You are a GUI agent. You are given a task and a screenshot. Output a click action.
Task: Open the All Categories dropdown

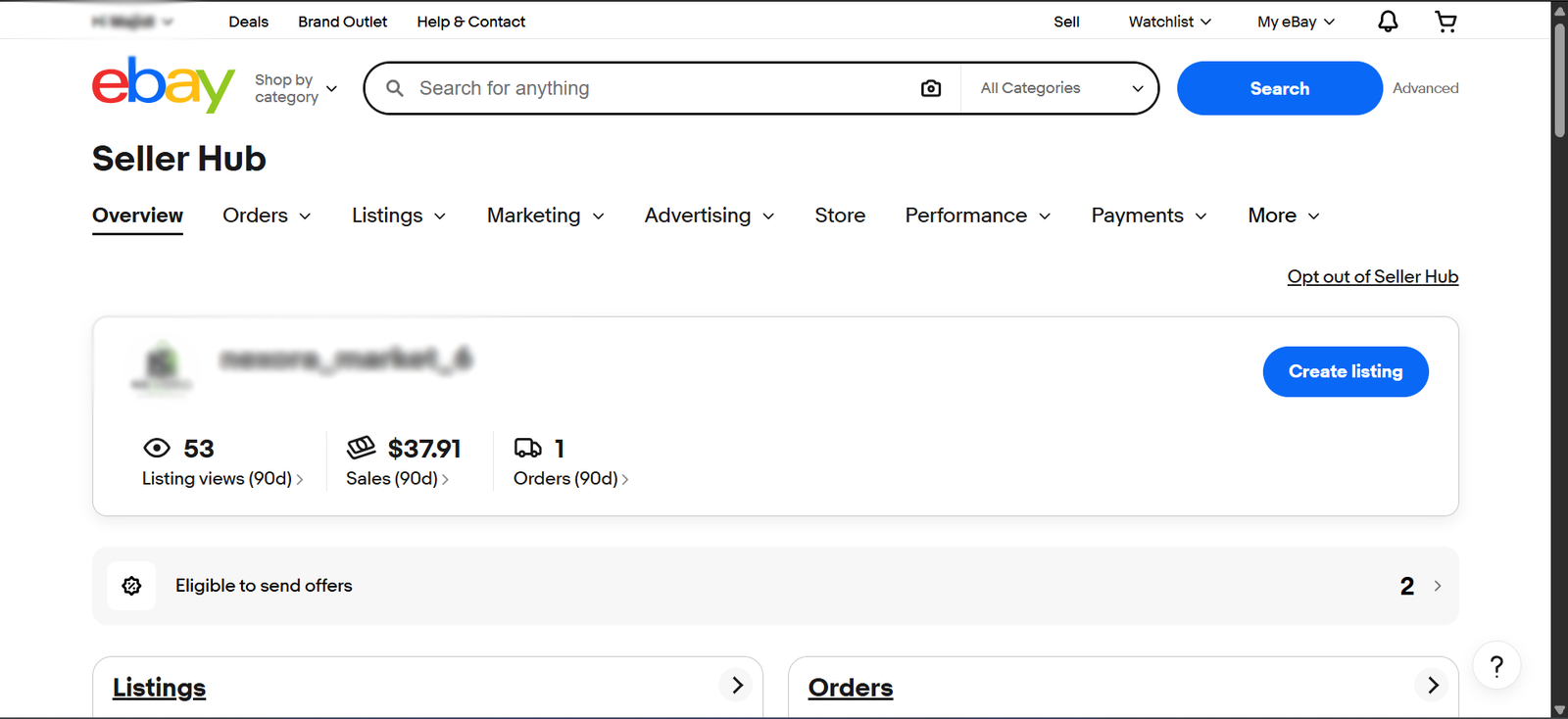(x=1061, y=88)
